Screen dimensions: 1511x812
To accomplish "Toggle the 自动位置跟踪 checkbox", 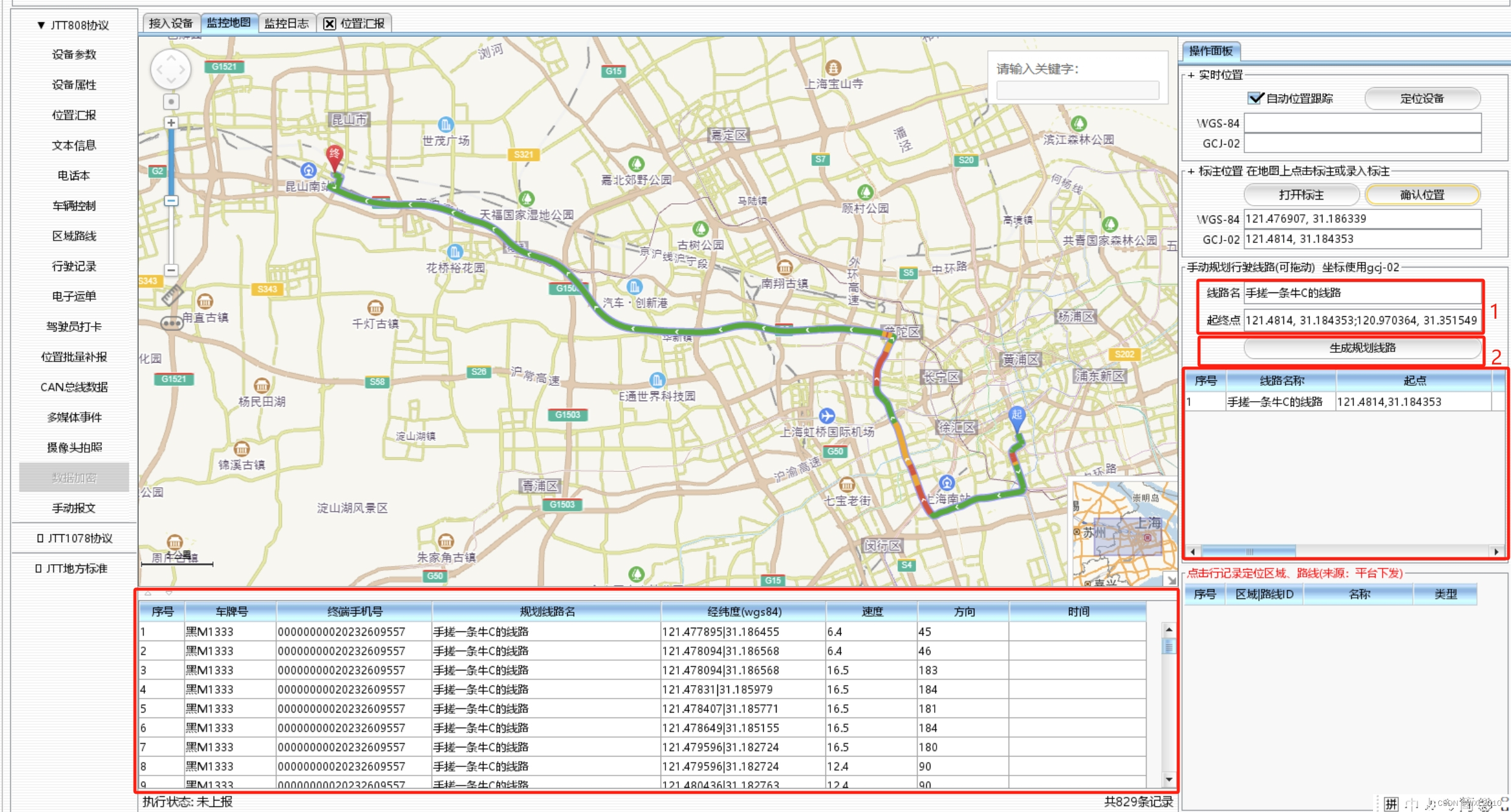I will (1254, 98).
